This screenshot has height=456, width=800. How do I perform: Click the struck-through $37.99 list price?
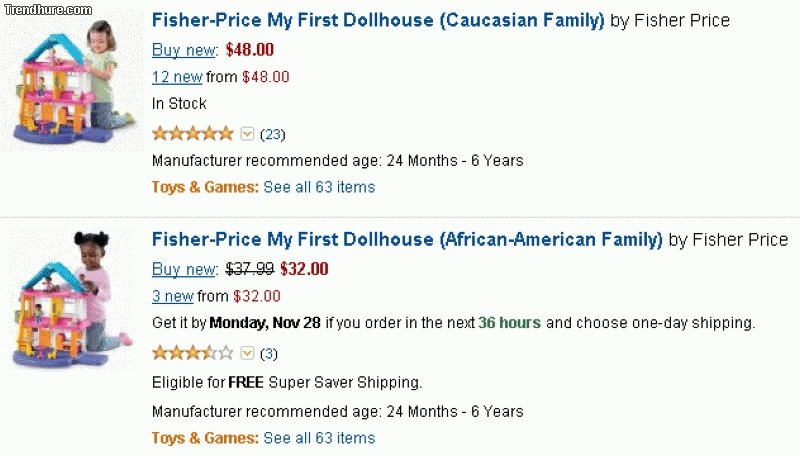point(250,269)
